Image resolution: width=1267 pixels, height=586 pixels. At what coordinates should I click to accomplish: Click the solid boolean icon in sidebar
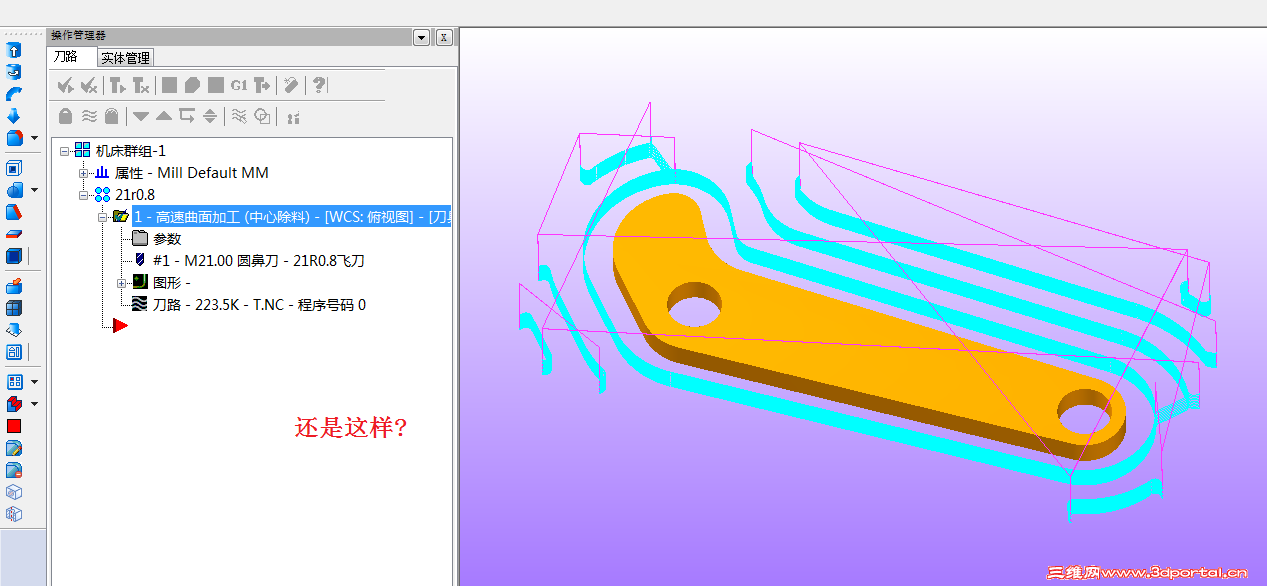[14, 190]
